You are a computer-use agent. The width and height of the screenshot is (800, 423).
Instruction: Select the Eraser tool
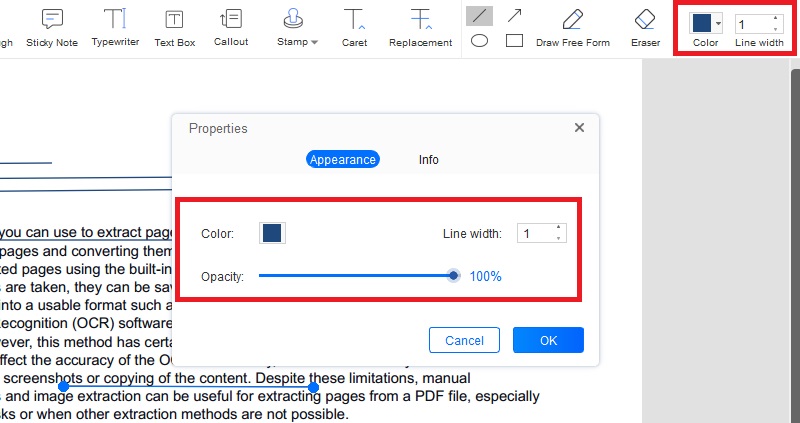[x=645, y=29]
